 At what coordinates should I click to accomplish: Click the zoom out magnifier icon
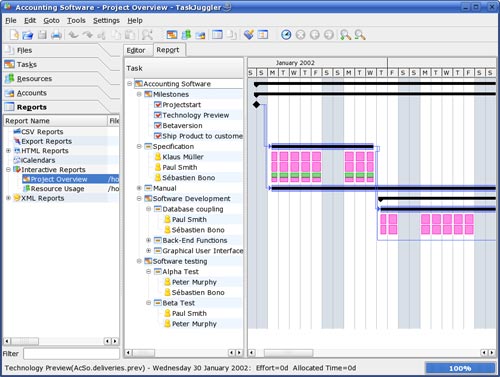coord(360,35)
